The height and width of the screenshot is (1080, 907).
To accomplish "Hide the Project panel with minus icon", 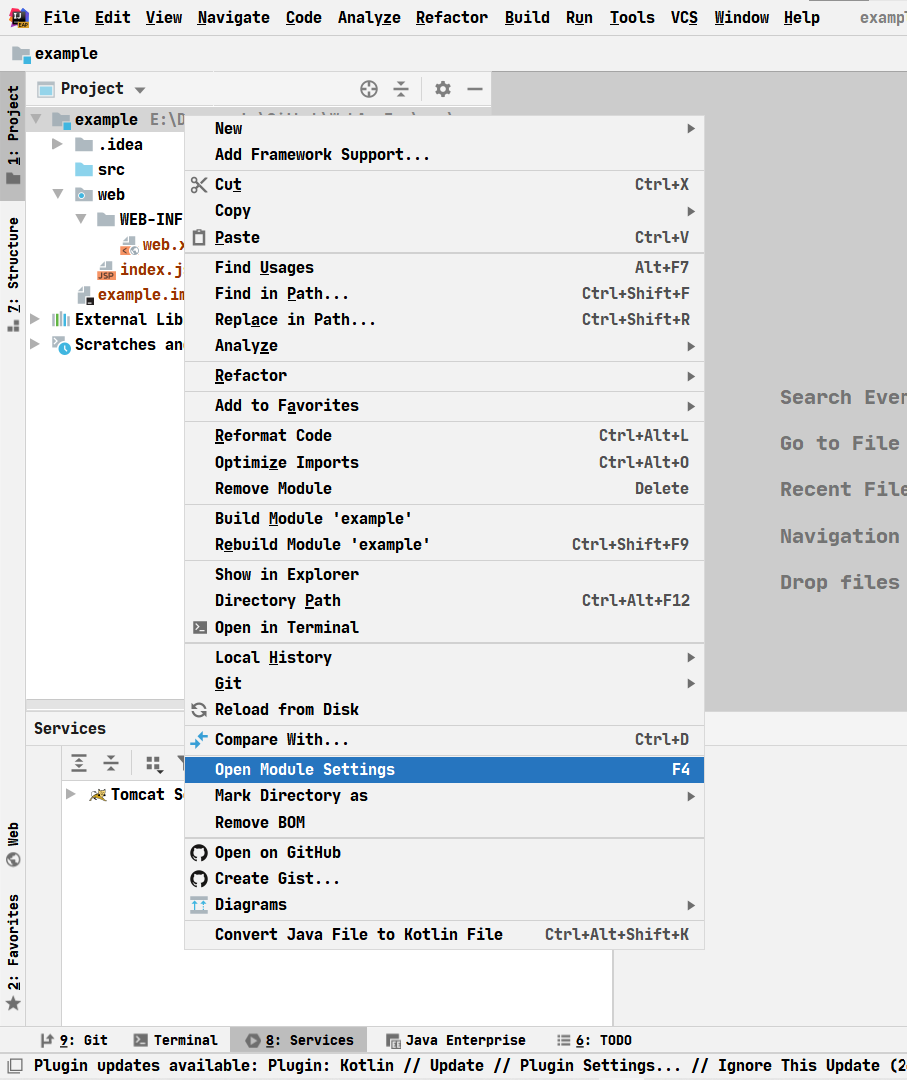I will tap(475, 89).
